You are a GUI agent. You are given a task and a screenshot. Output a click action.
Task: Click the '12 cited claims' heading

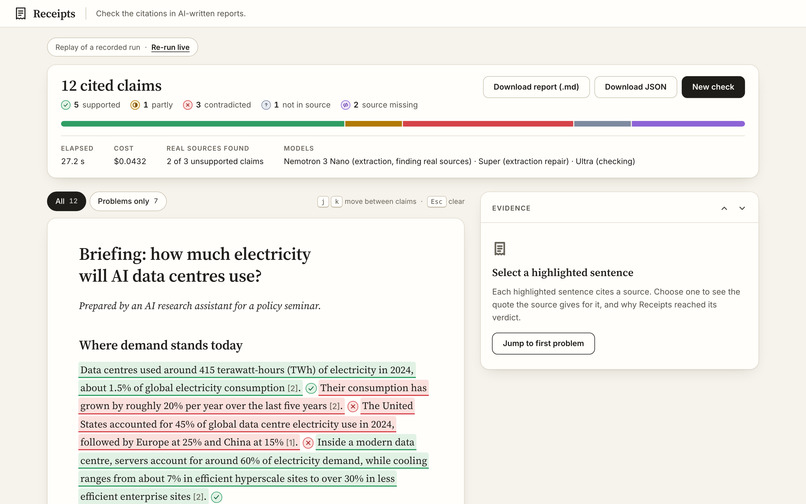(111, 85)
